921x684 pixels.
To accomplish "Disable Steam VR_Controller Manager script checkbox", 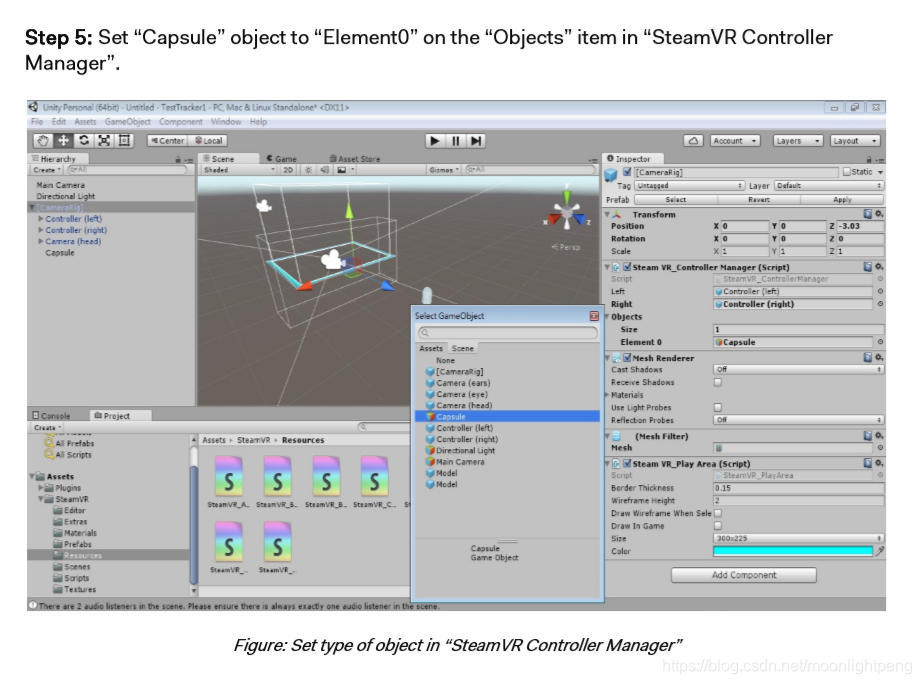I will click(x=627, y=267).
